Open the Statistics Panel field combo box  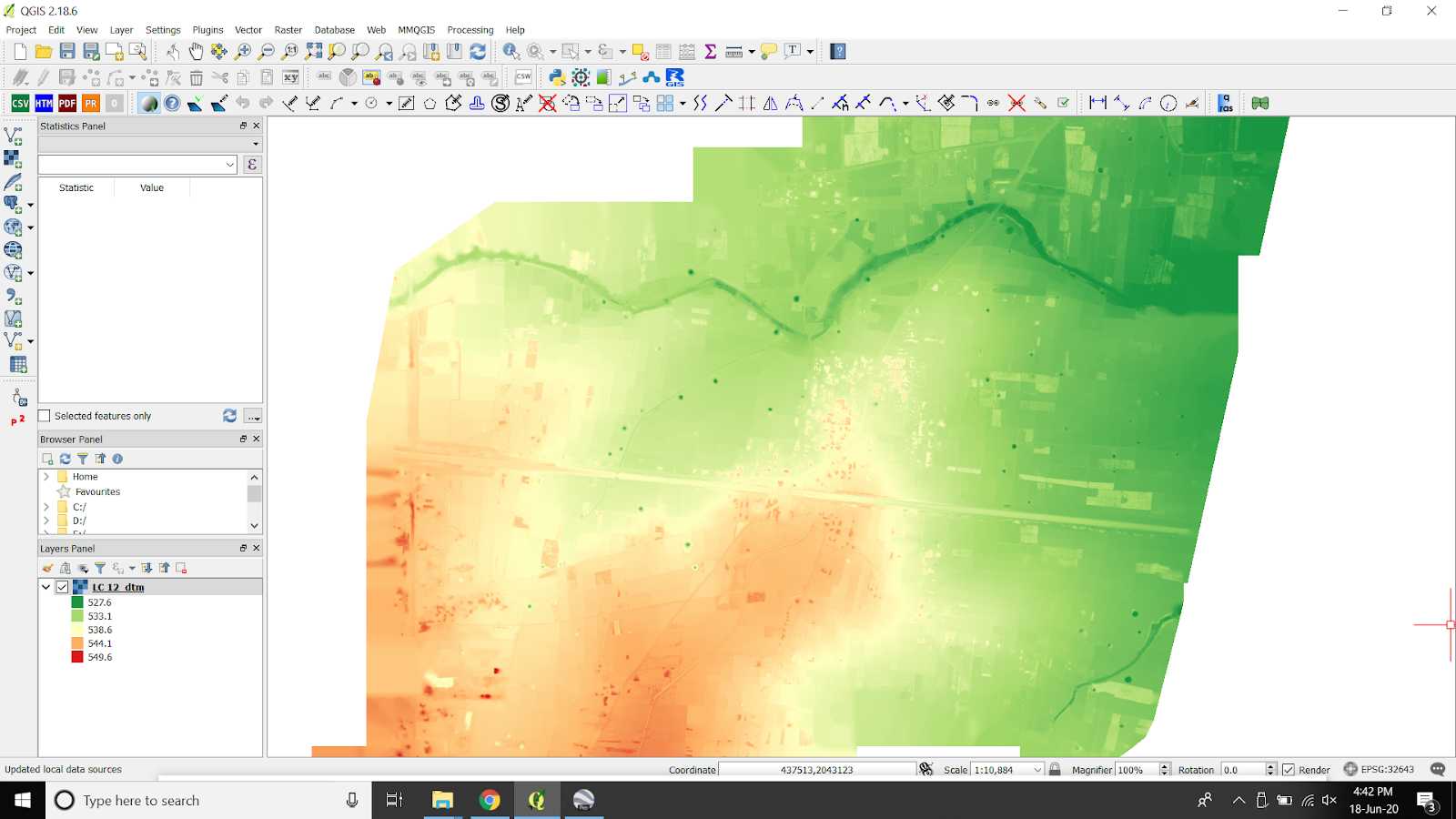pyautogui.click(x=137, y=165)
